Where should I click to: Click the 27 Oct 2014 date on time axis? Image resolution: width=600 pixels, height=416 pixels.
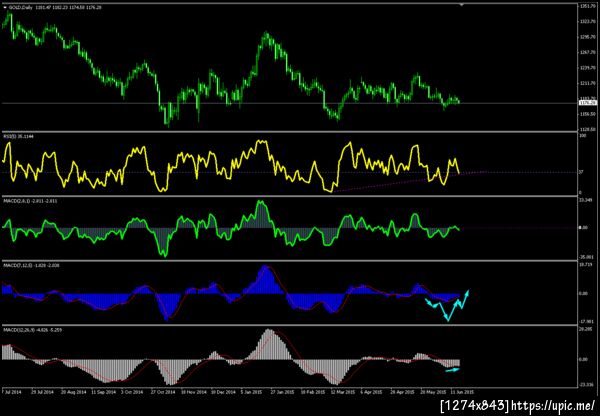pyautogui.click(x=163, y=392)
